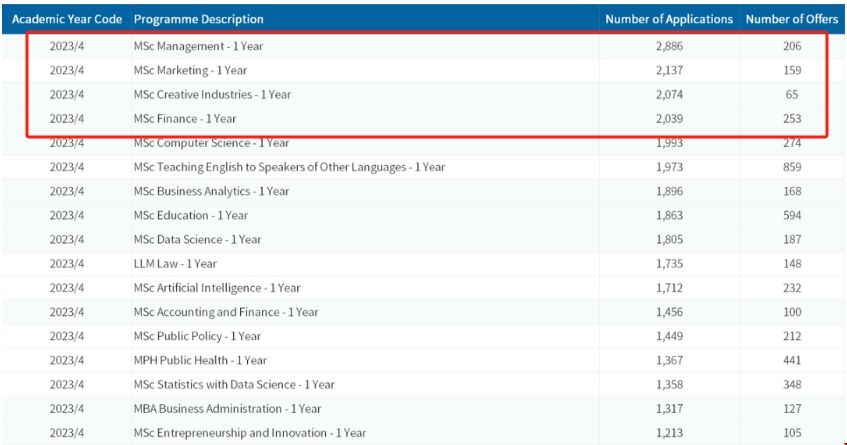
Task: Click MSc Creative Industries - 1 Year
Action: tap(212, 94)
